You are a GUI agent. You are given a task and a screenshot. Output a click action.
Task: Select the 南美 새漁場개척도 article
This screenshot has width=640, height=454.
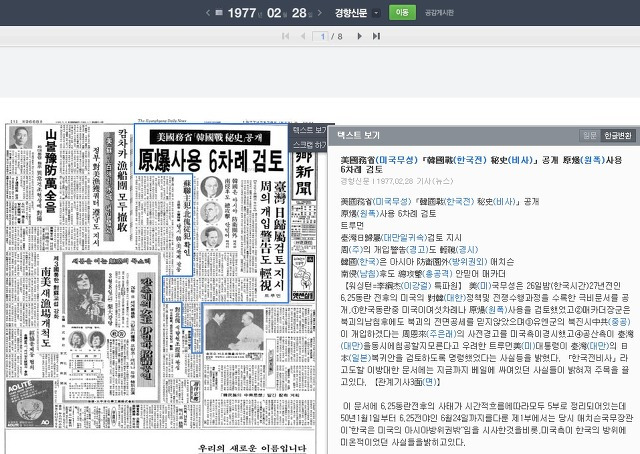tap(46, 306)
